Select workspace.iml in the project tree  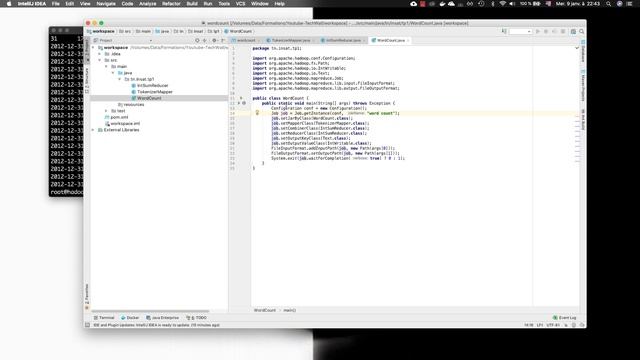(125, 123)
